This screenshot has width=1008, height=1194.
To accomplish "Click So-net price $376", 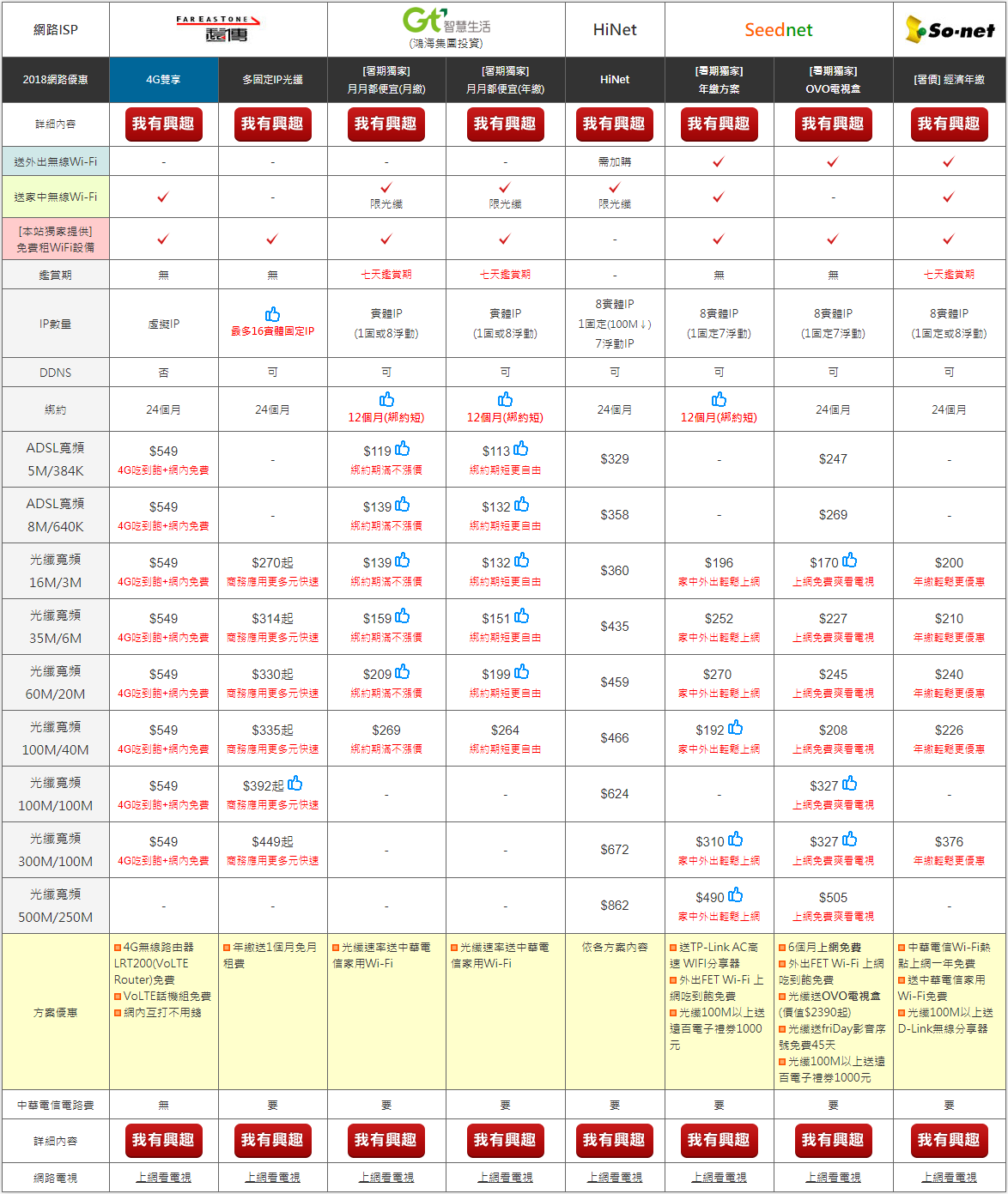I will tap(949, 842).
